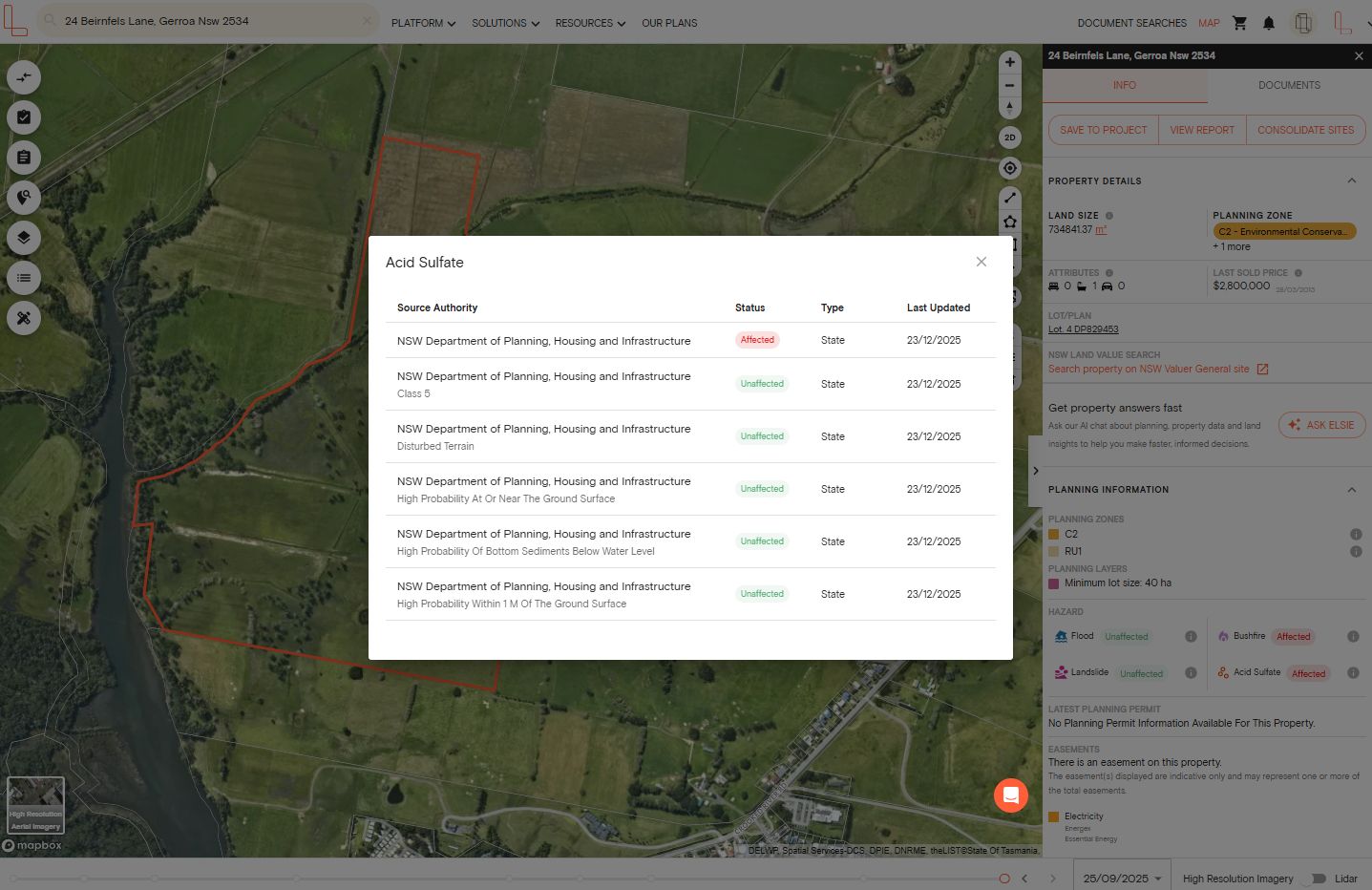Switch map to 2D view

tap(1009, 138)
